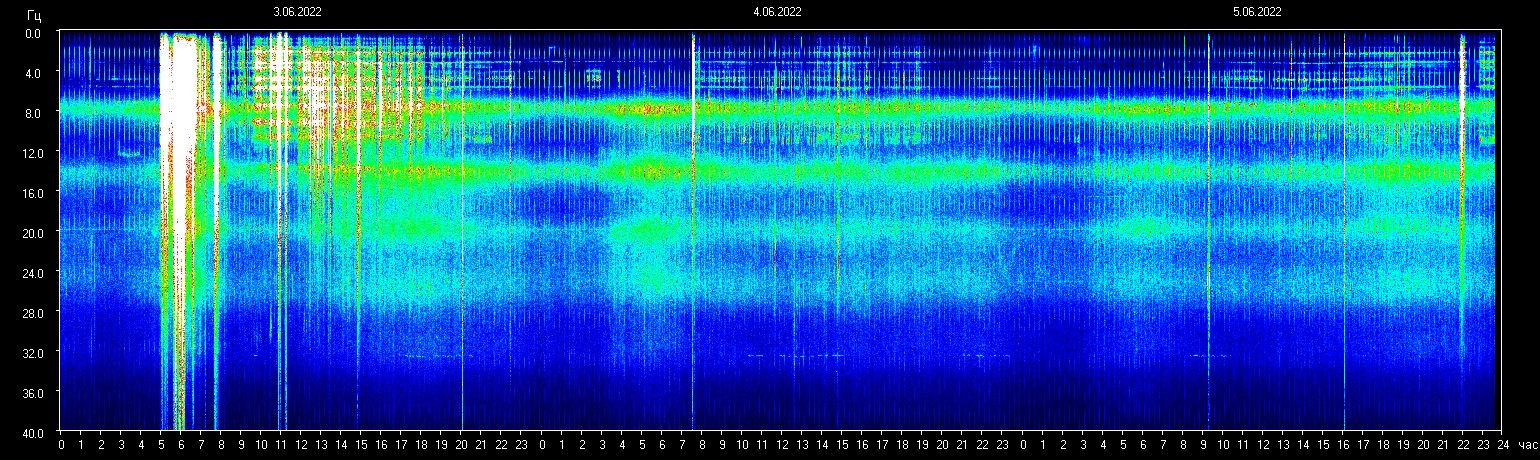Select the 28.0 frequency axis label
Image resolution: width=1540 pixels, height=460 pixels.
coord(32,312)
